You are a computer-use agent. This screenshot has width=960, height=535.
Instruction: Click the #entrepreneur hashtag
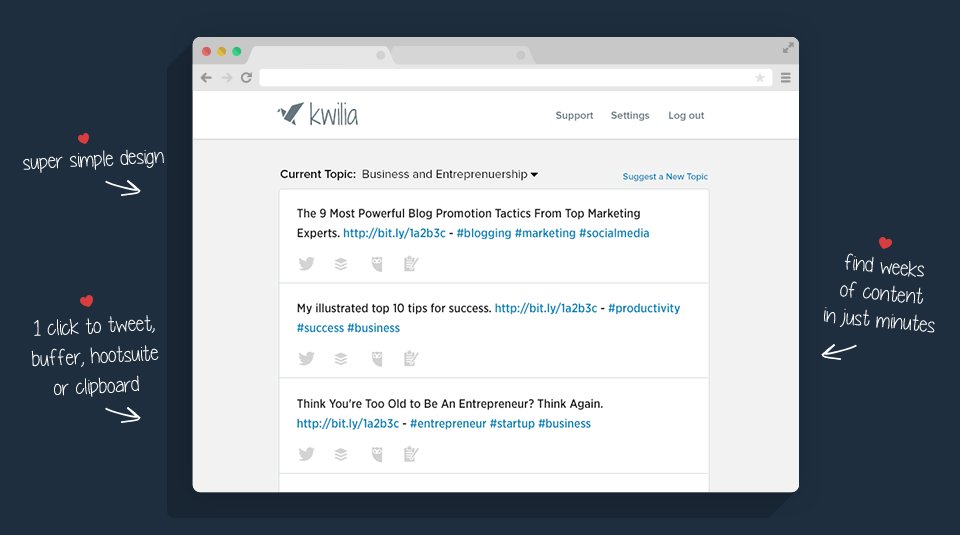click(x=448, y=424)
